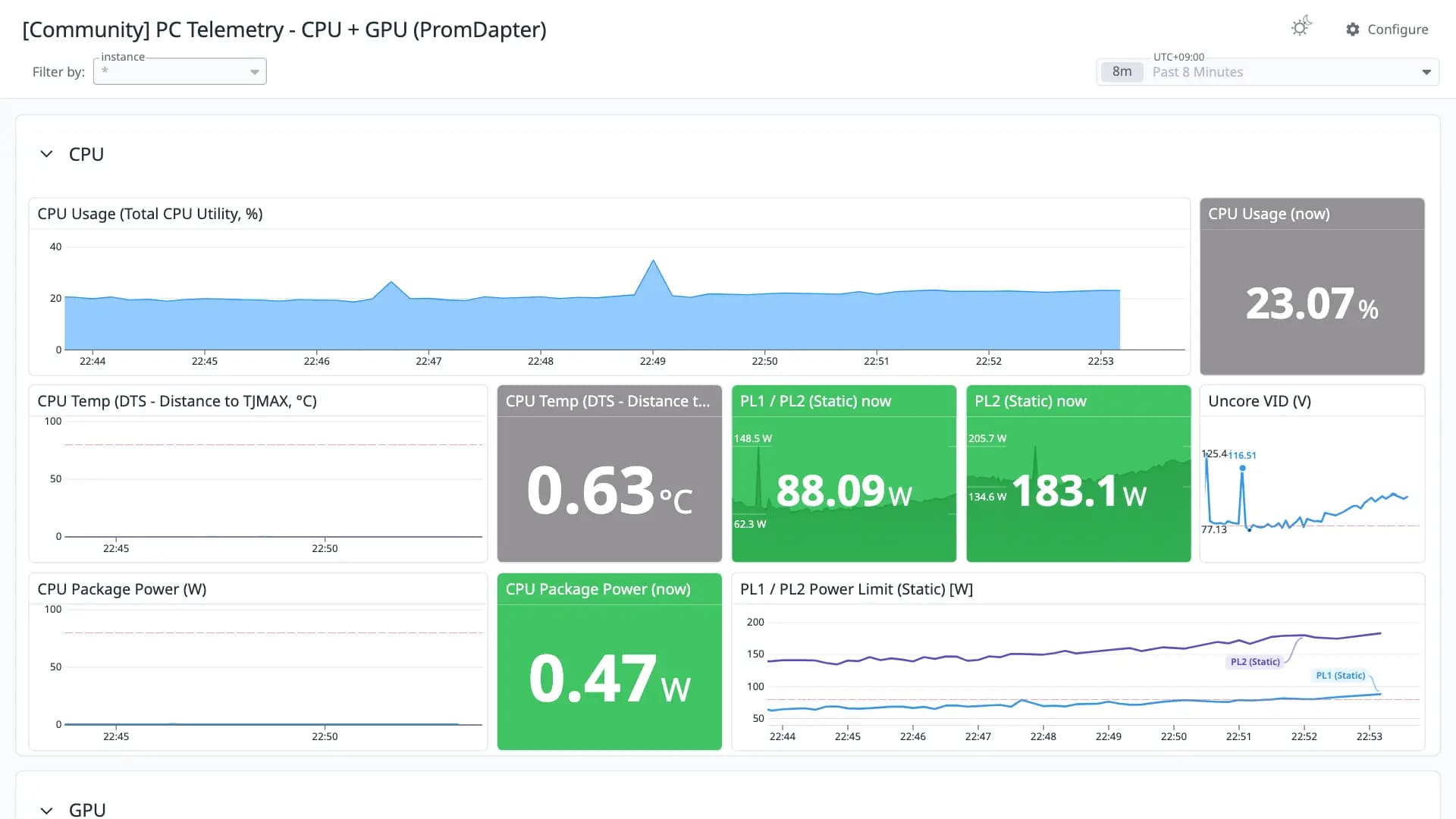Click the 77.13 min label in Uncore VID
Screen dimensions: 1456x819
[x=1213, y=529]
